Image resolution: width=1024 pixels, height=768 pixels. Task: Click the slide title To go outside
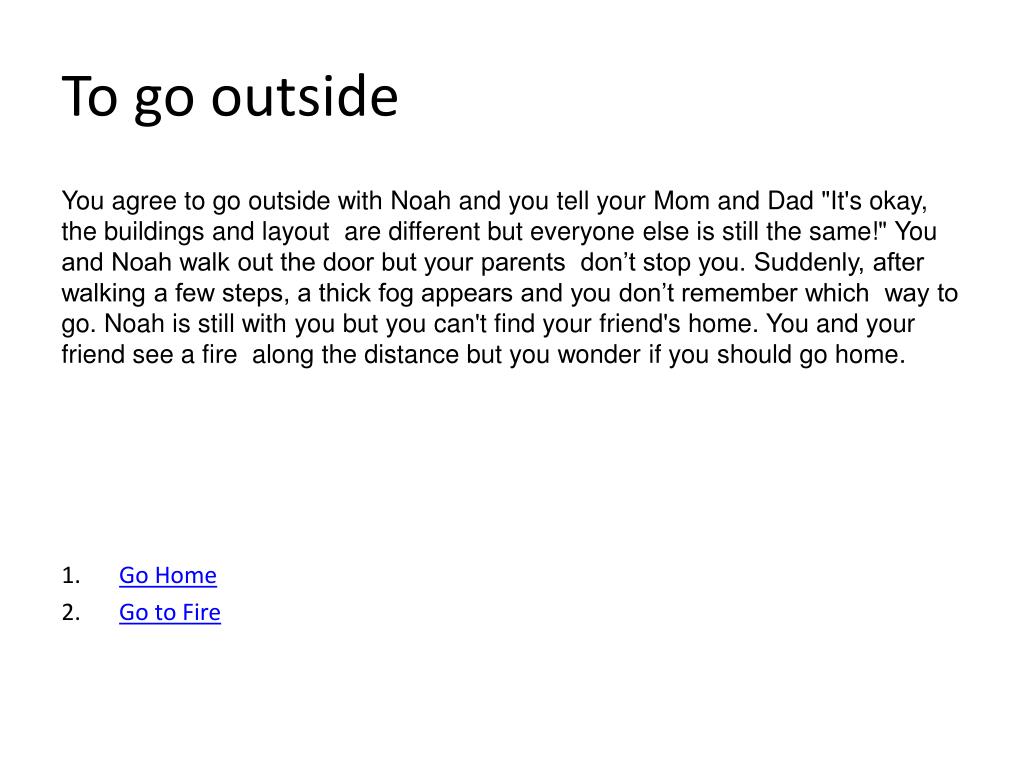pos(230,97)
